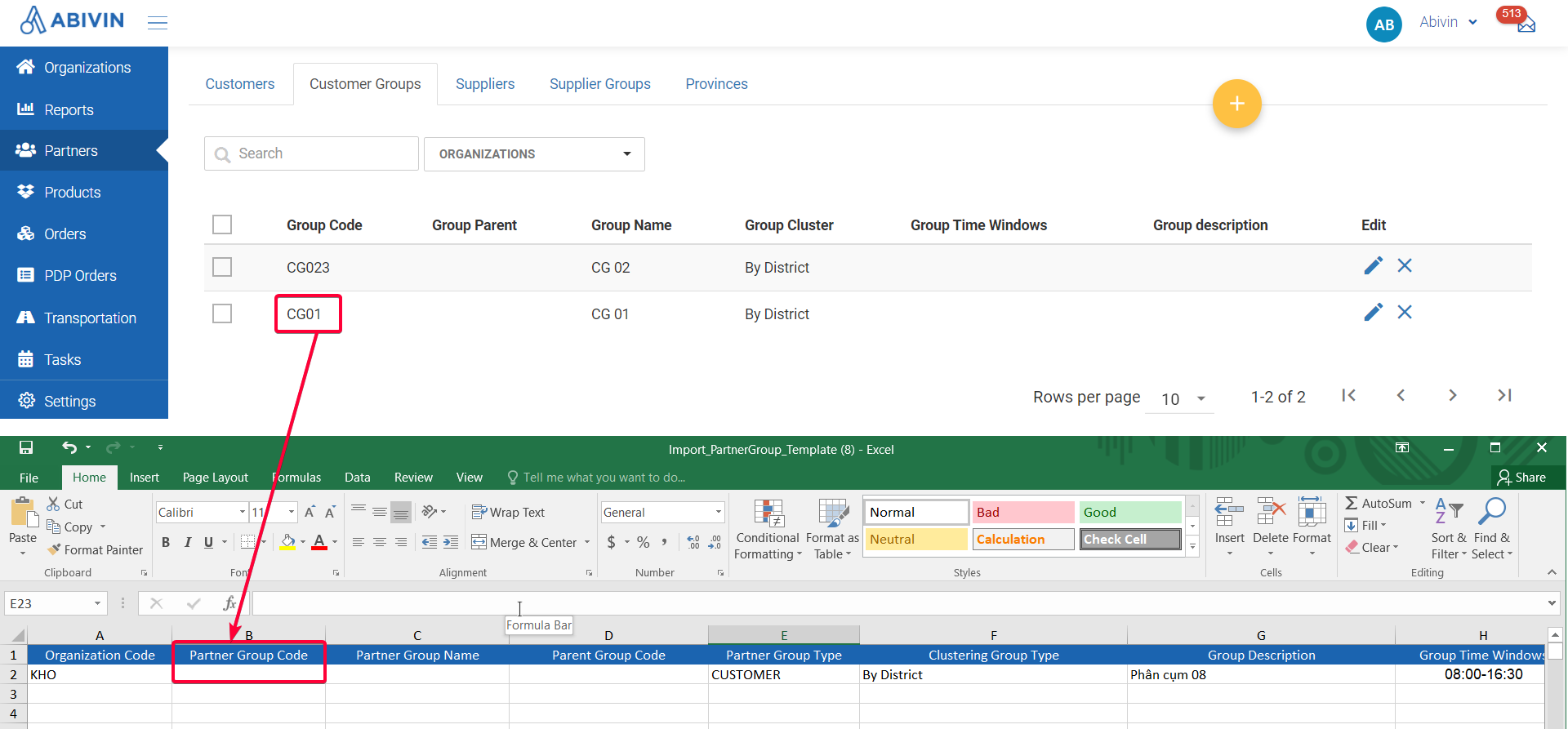Apply italic formatting in Excel
This screenshot has height=729, width=1568.
[x=187, y=542]
